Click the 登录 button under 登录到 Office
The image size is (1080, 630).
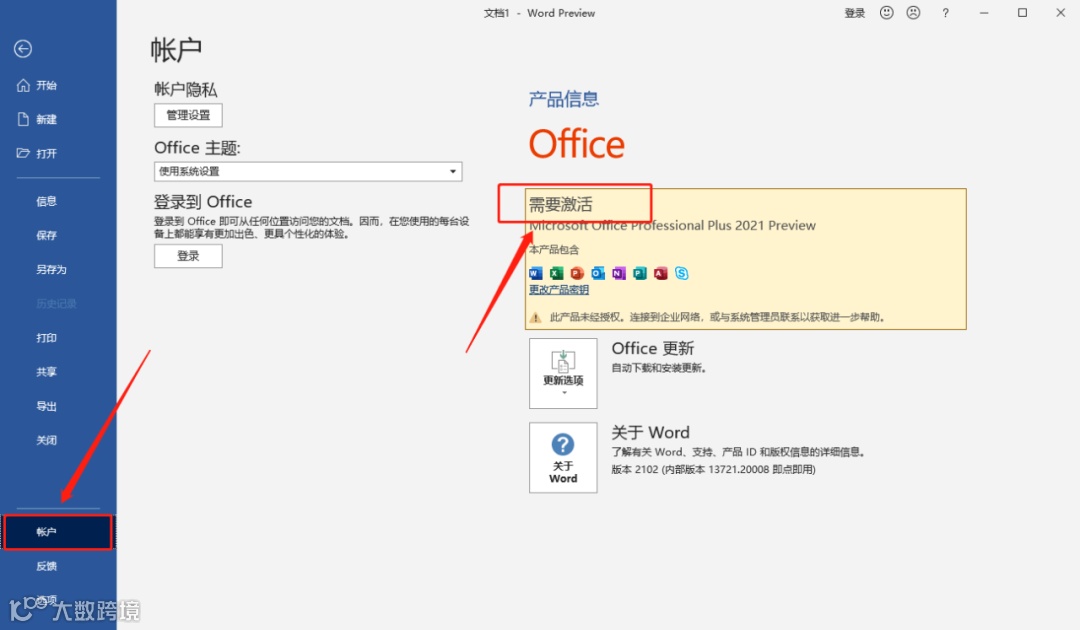pyautogui.click(x=188, y=256)
